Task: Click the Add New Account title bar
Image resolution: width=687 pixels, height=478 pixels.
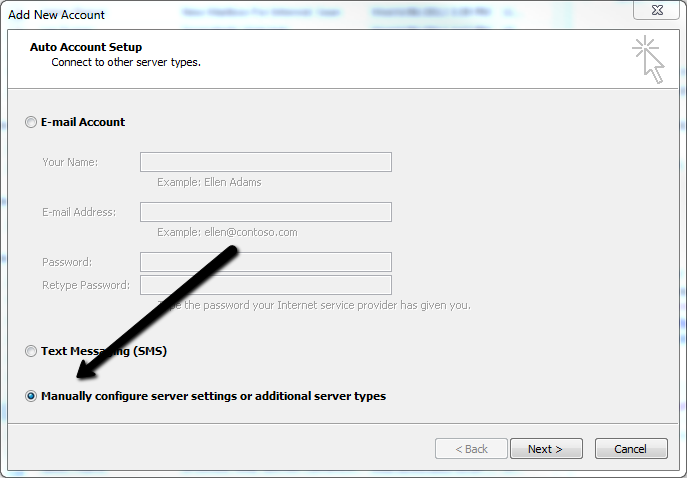Action: (x=300, y=14)
